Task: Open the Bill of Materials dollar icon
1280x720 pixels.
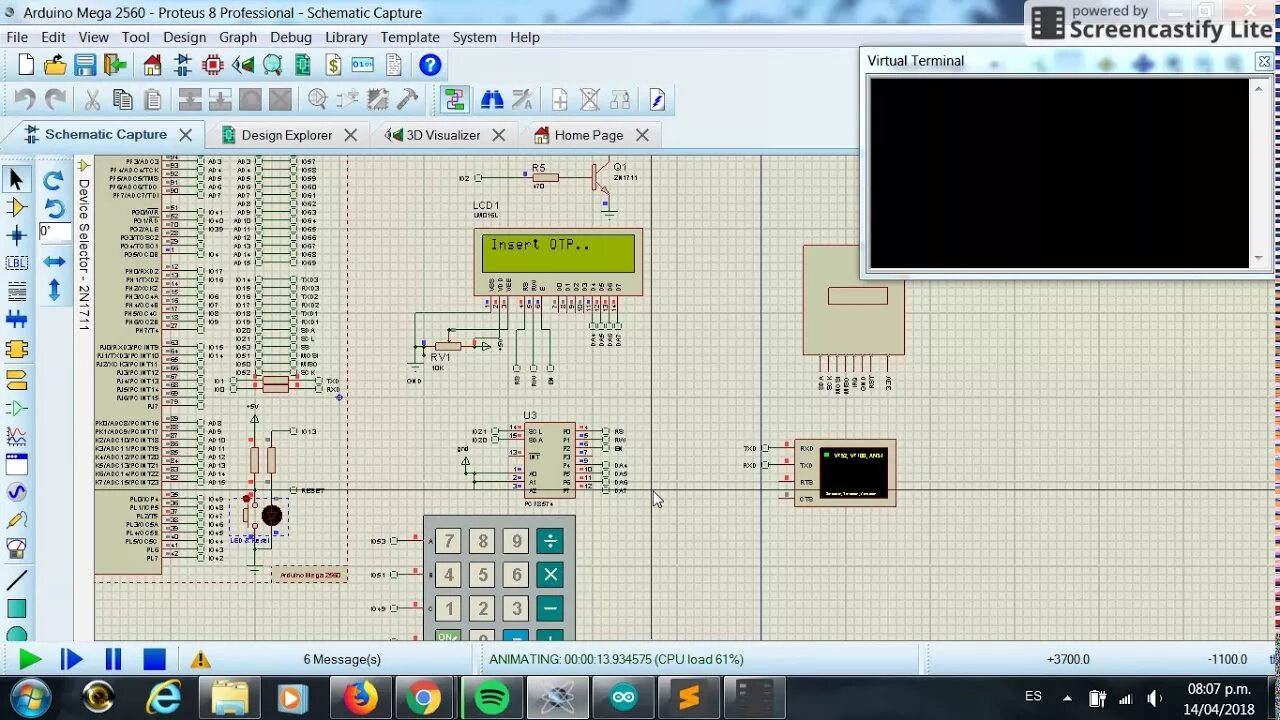Action: pyautogui.click(x=333, y=66)
